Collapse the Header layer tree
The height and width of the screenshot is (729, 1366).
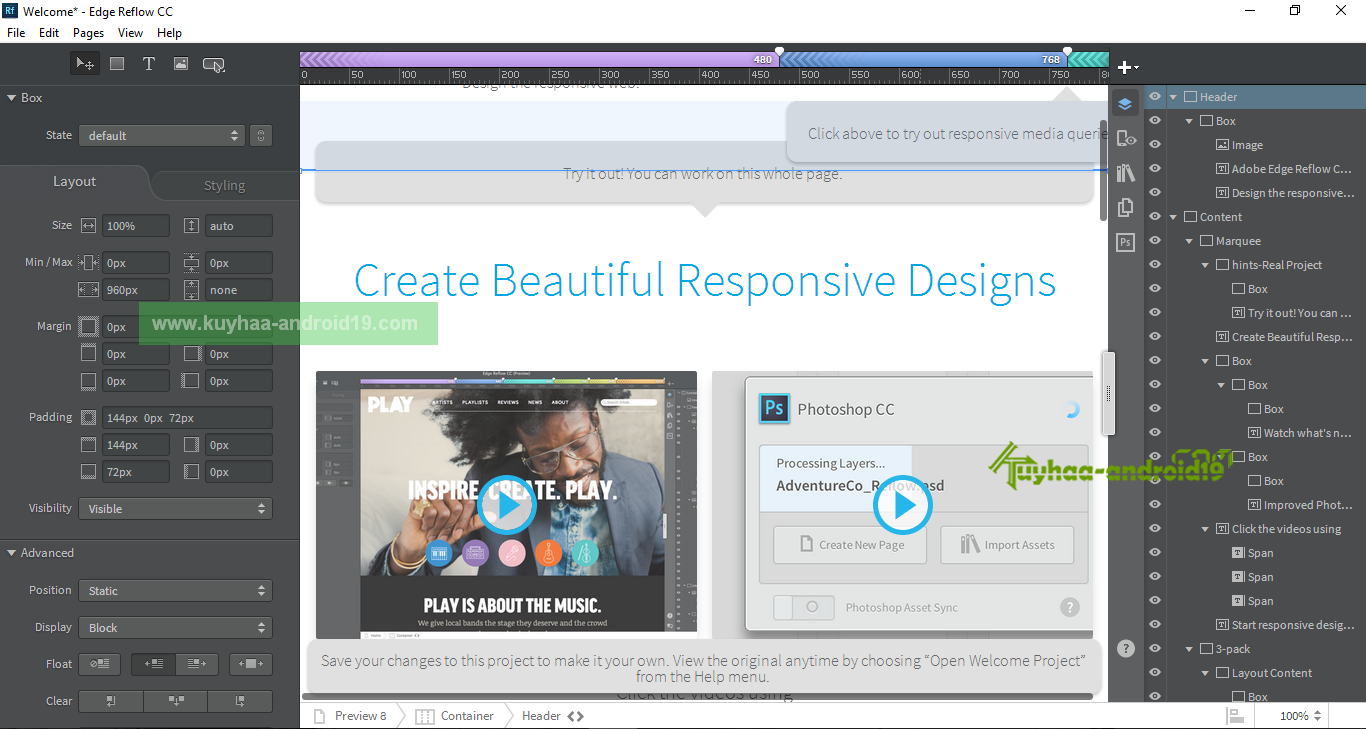[x=1173, y=97]
